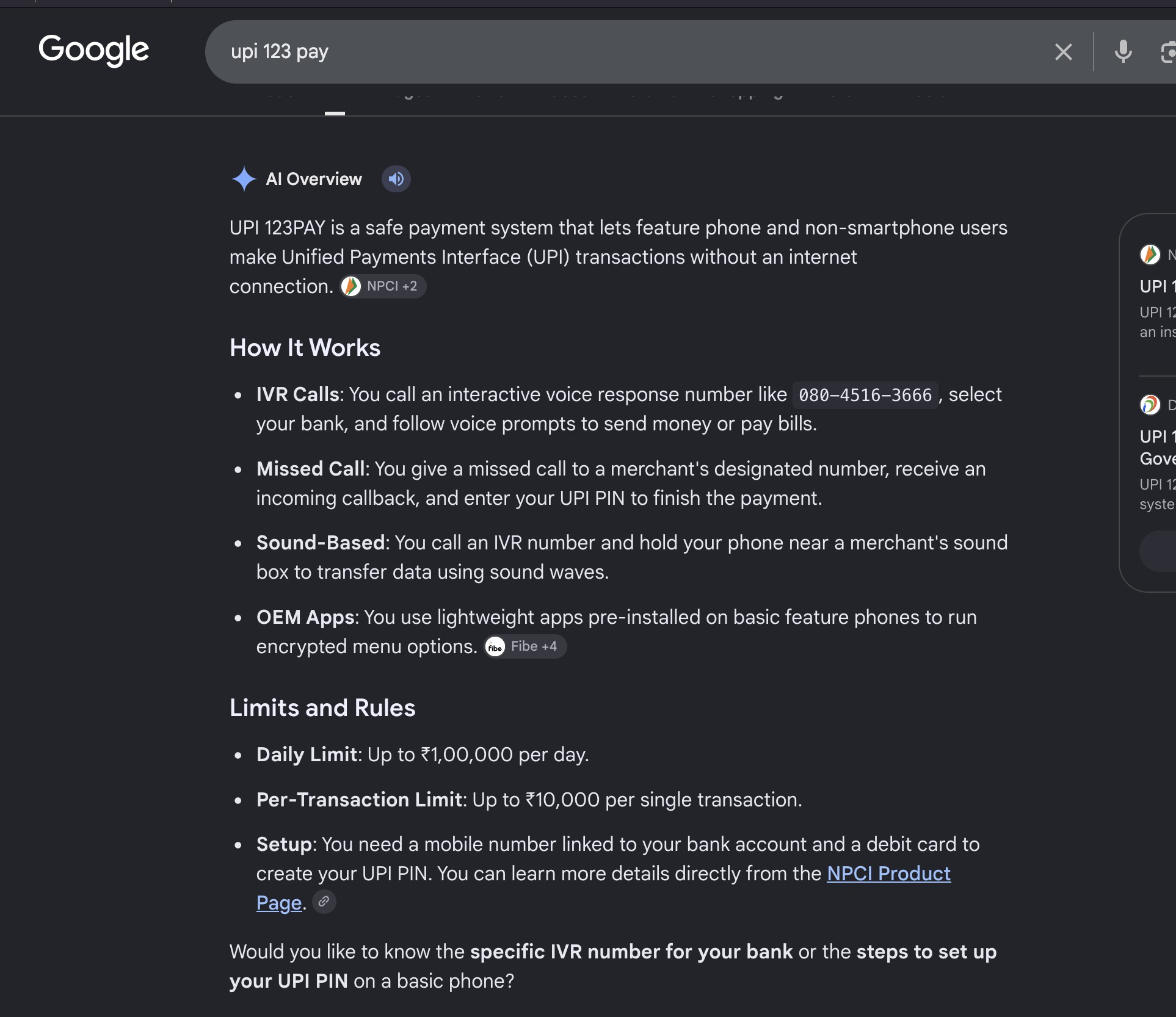This screenshot has width=1176, height=1017.
Task: Click the 'Sound-Based' bullet label
Action: pos(321,543)
